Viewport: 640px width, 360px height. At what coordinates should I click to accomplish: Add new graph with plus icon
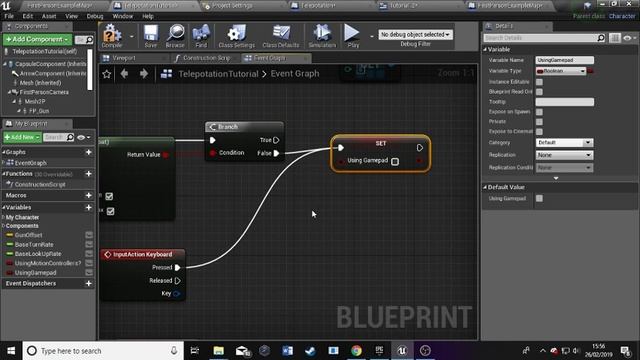[89, 152]
